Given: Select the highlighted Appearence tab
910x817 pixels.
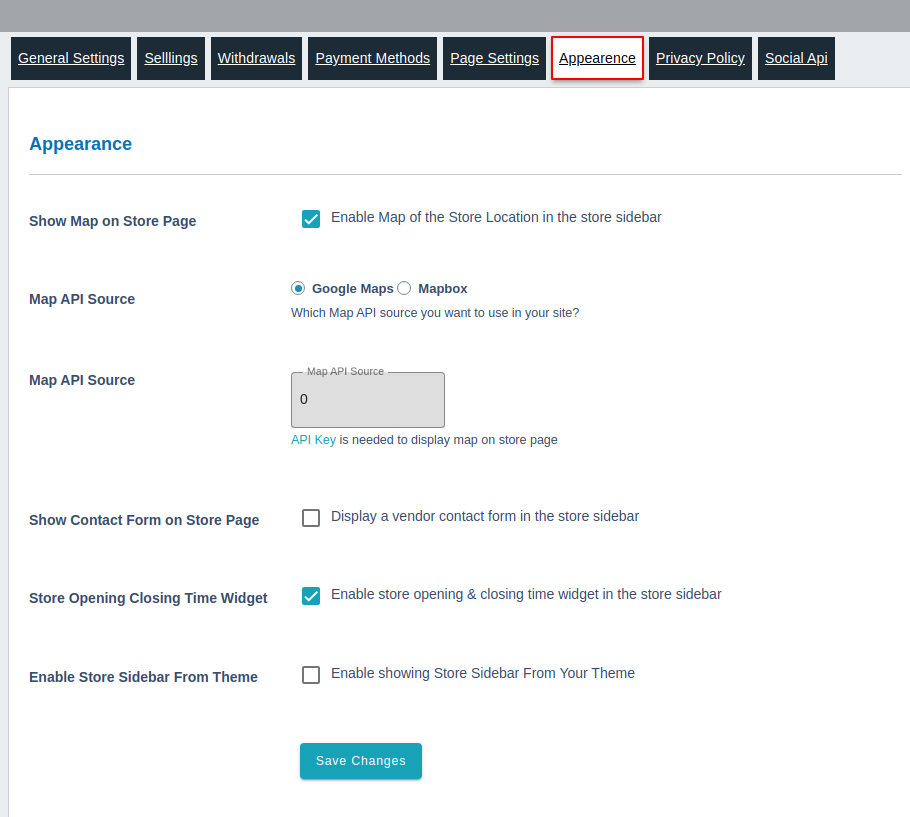Looking at the screenshot, I should [597, 58].
